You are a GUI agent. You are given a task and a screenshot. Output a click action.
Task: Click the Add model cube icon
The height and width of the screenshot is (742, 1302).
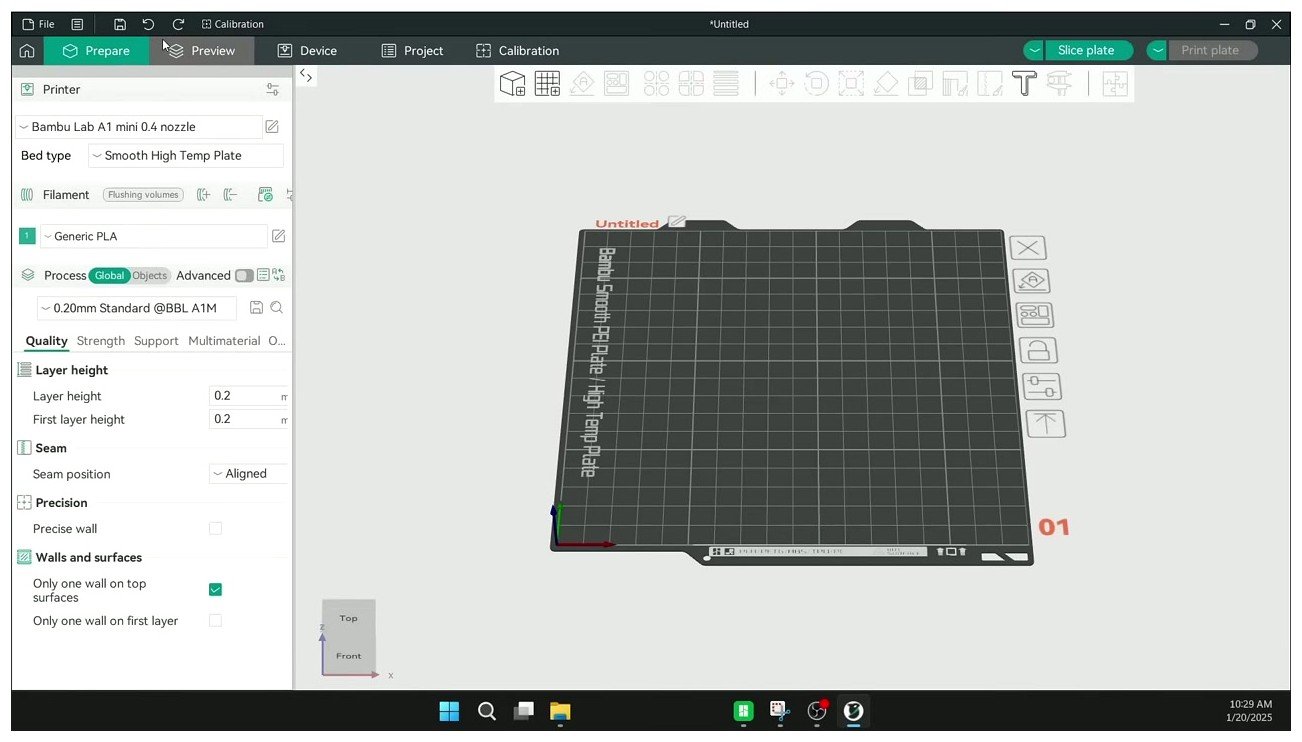[513, 84]
